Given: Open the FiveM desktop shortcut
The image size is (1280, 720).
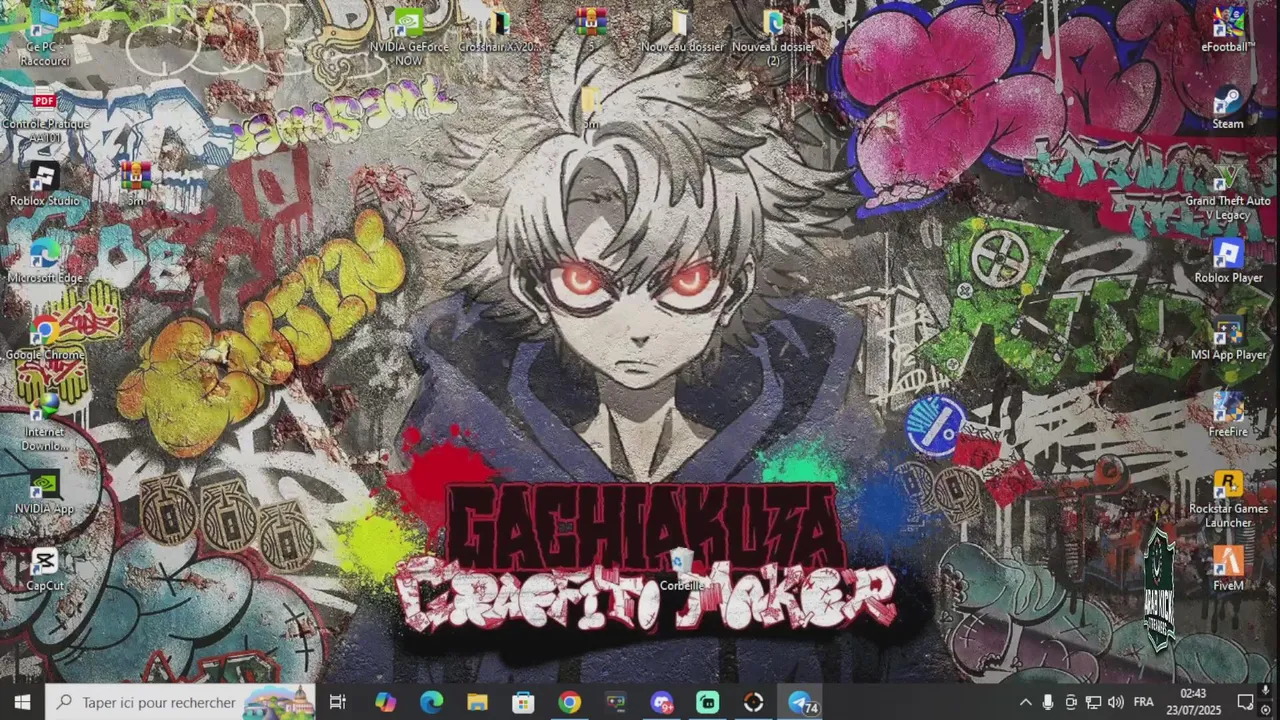Looking at the screenshot, I should tap(1228, 569).
